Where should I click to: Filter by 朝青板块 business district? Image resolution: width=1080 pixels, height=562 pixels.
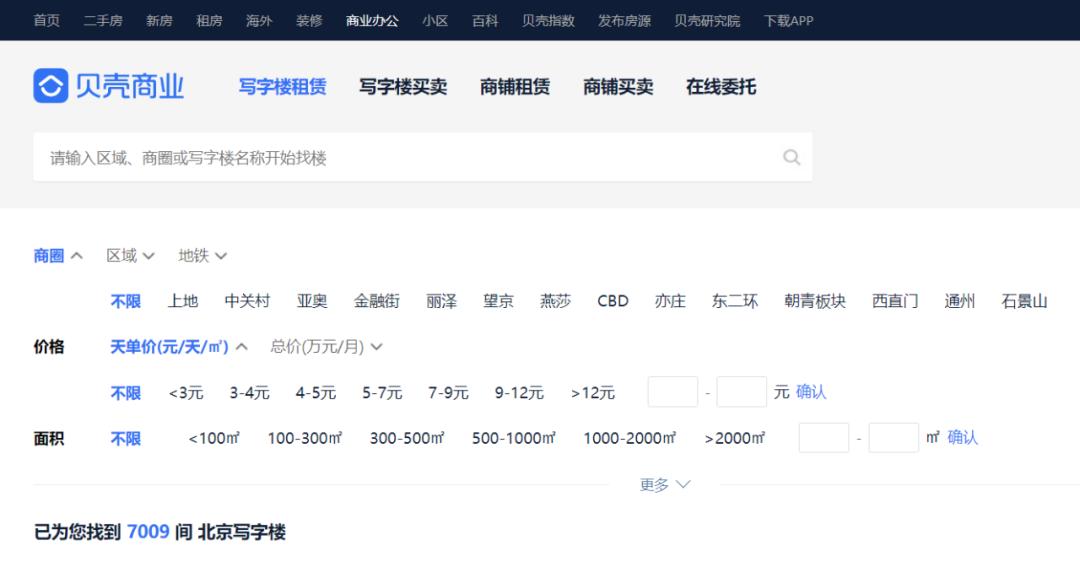point(815,301)
